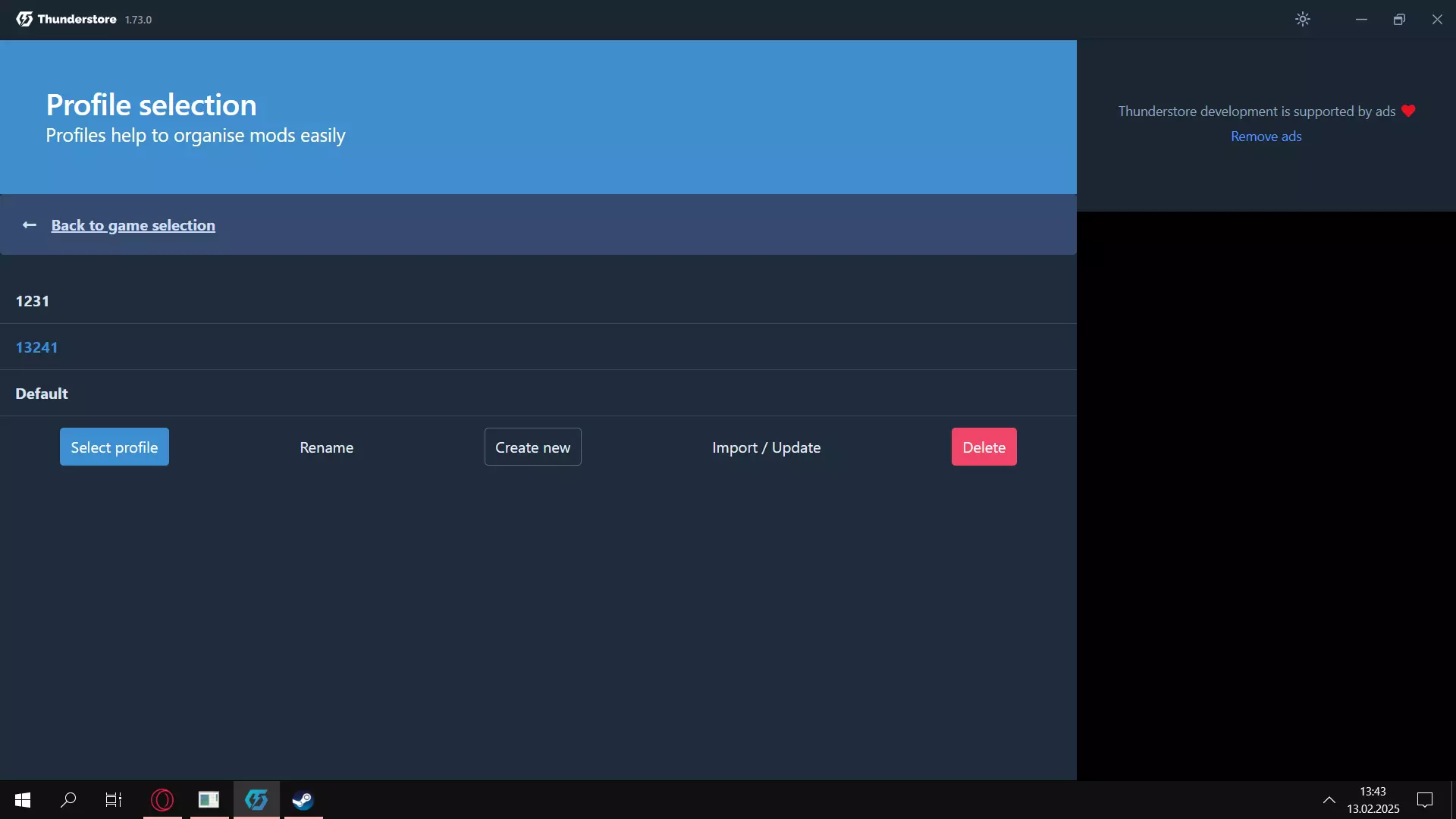Click Create new profile button
Image resolution: width=1456 pixels, height=819 pixels.
click(x=532, y=447)
